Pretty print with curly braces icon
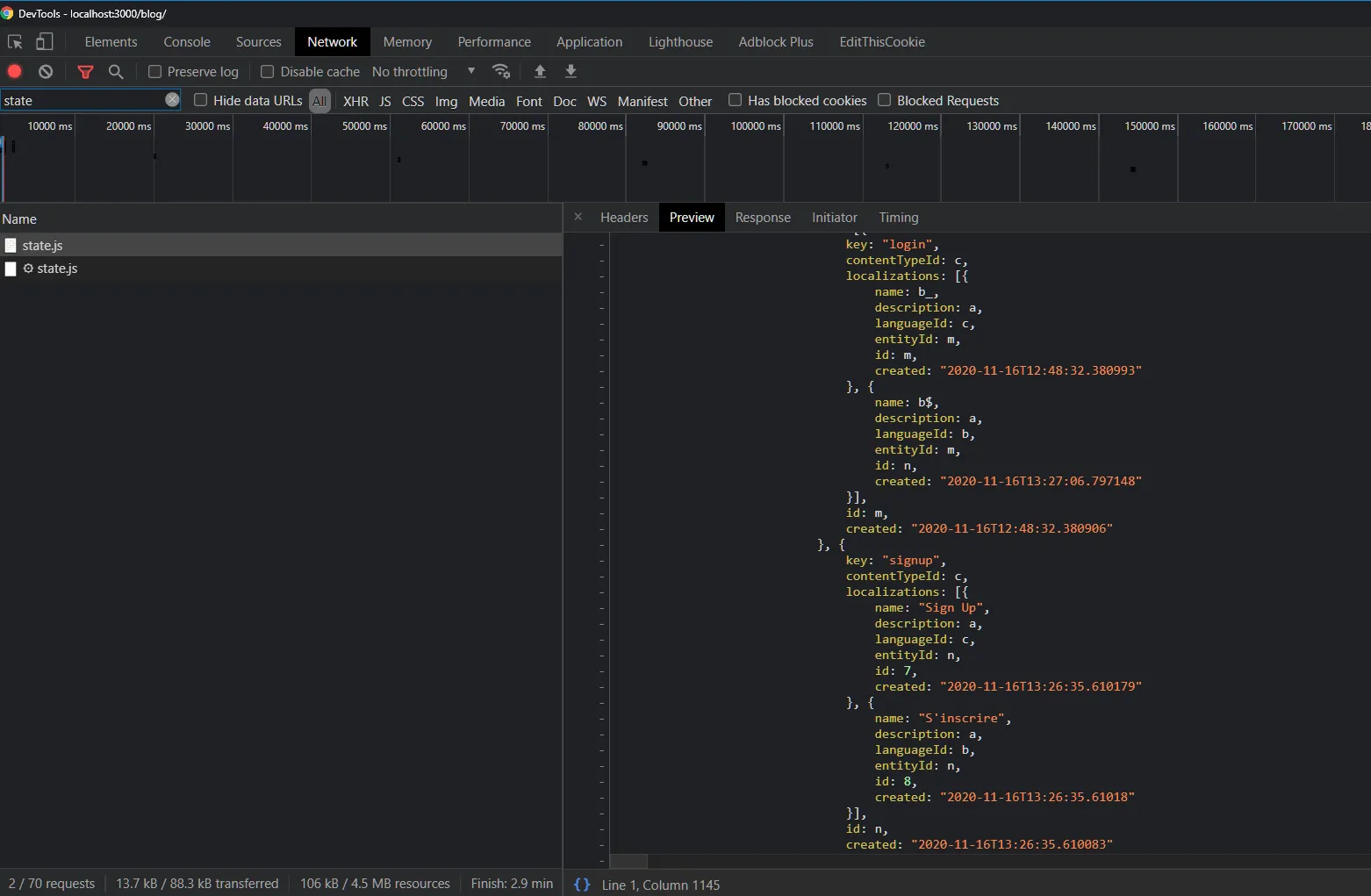Image resolution: width=1371 pixels, height=896 pixels. coord(581,885)
